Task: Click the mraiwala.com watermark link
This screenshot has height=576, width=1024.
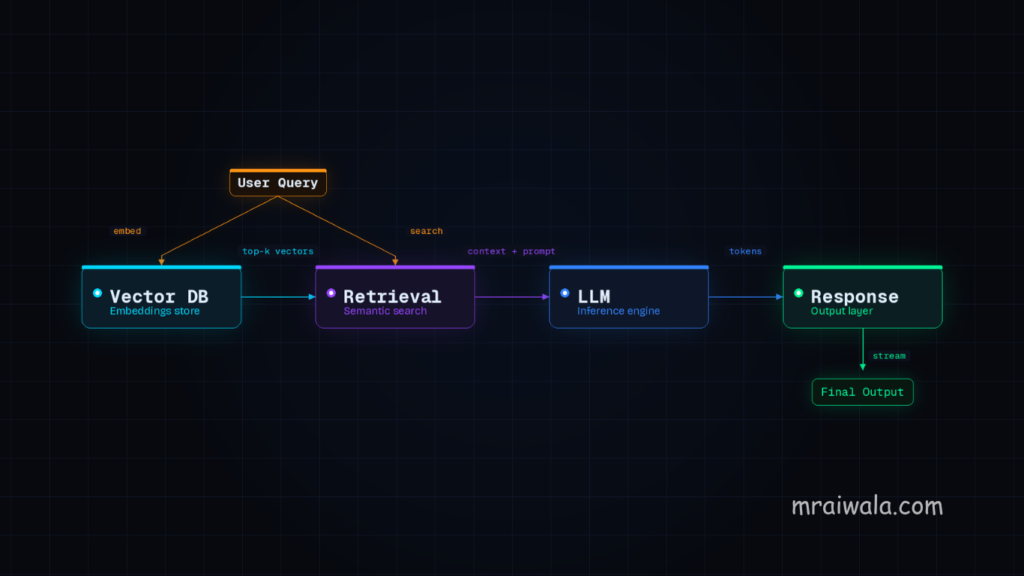Action: 867,505
